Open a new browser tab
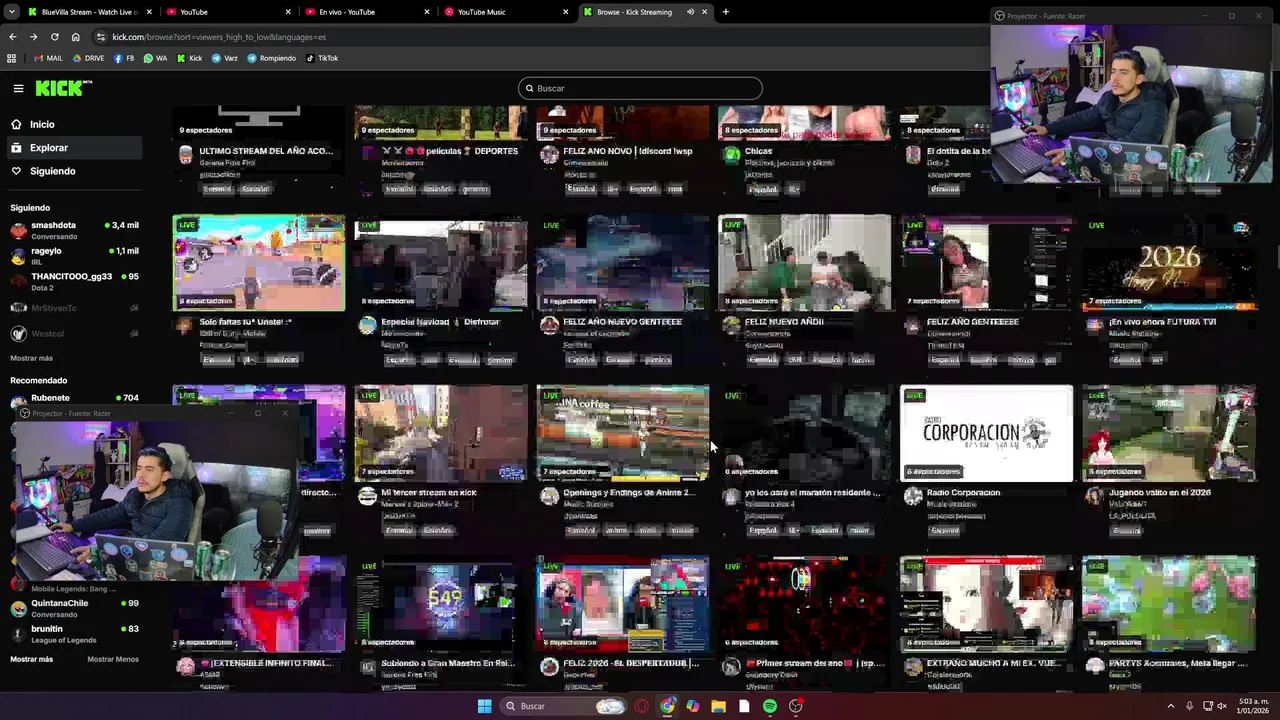Screen dimensions: 1280x720 [x=725, y=12]
